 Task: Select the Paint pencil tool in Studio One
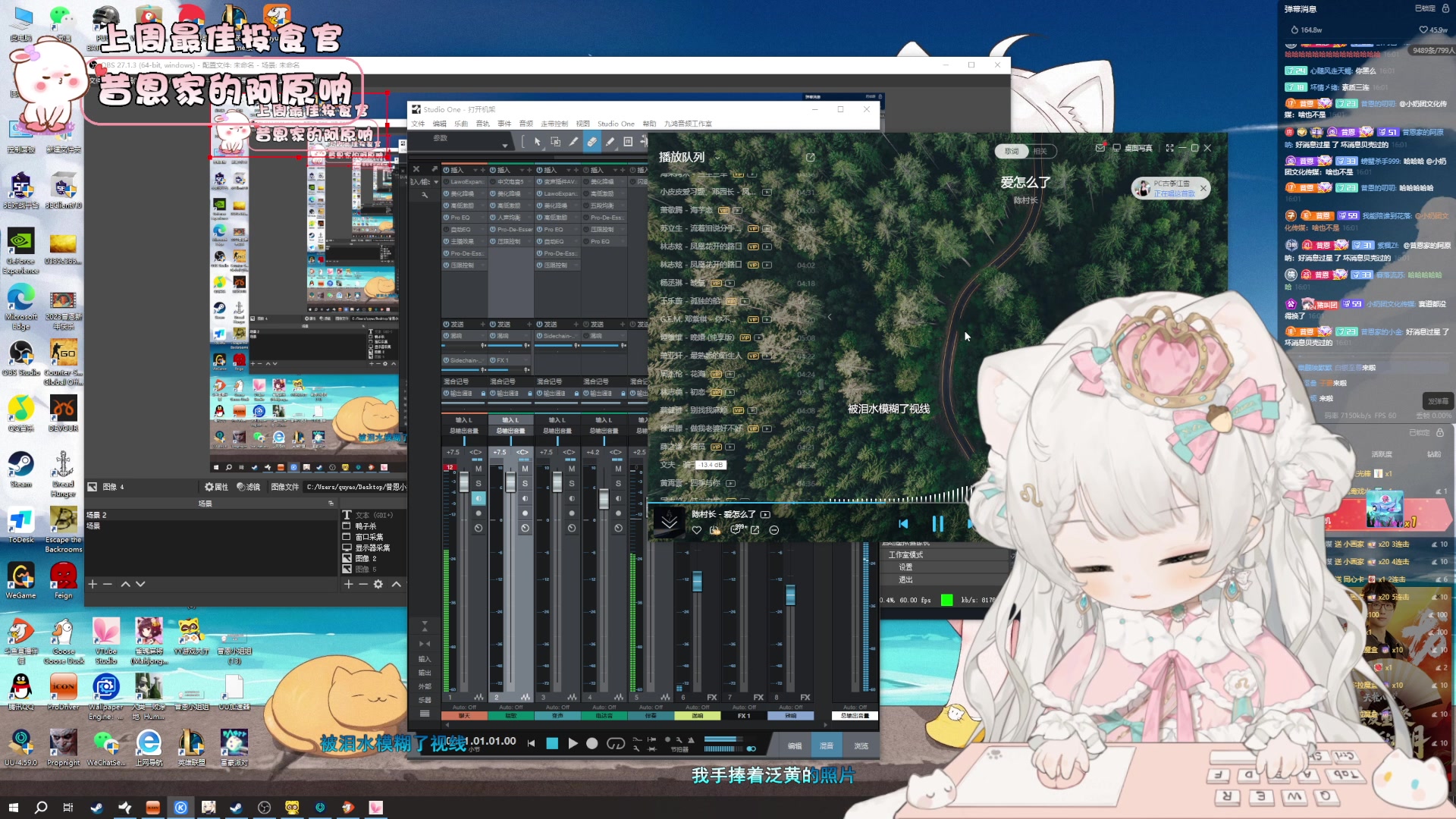[610, 142]
